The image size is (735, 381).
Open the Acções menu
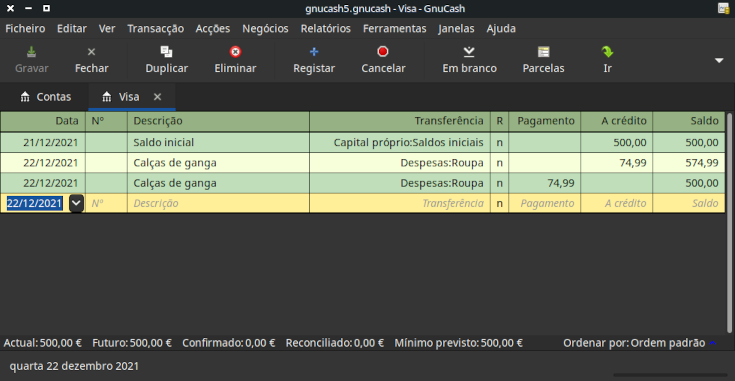(x=213, y=29)
